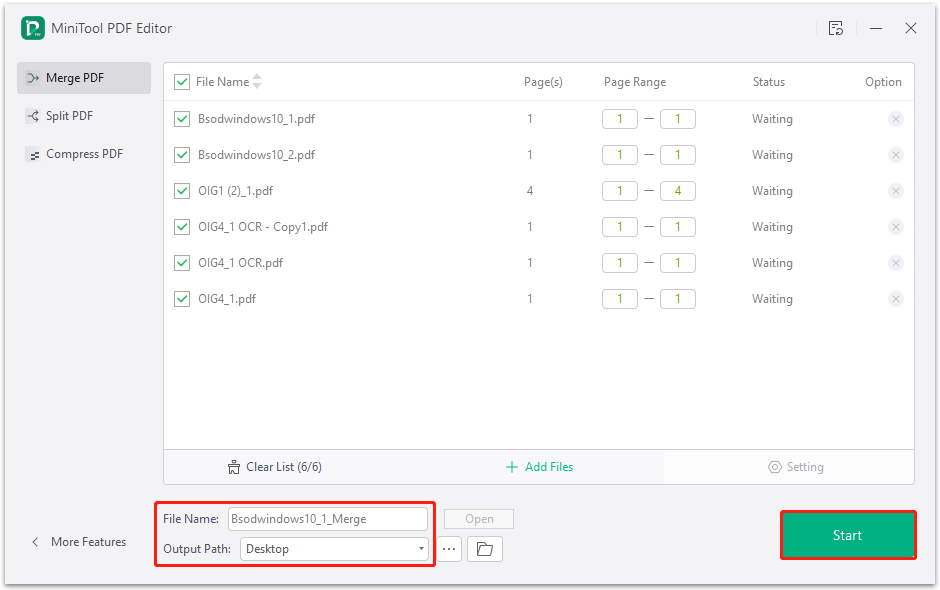Edit end page for Bsodwindows10_1.pdf

(677, 119)
